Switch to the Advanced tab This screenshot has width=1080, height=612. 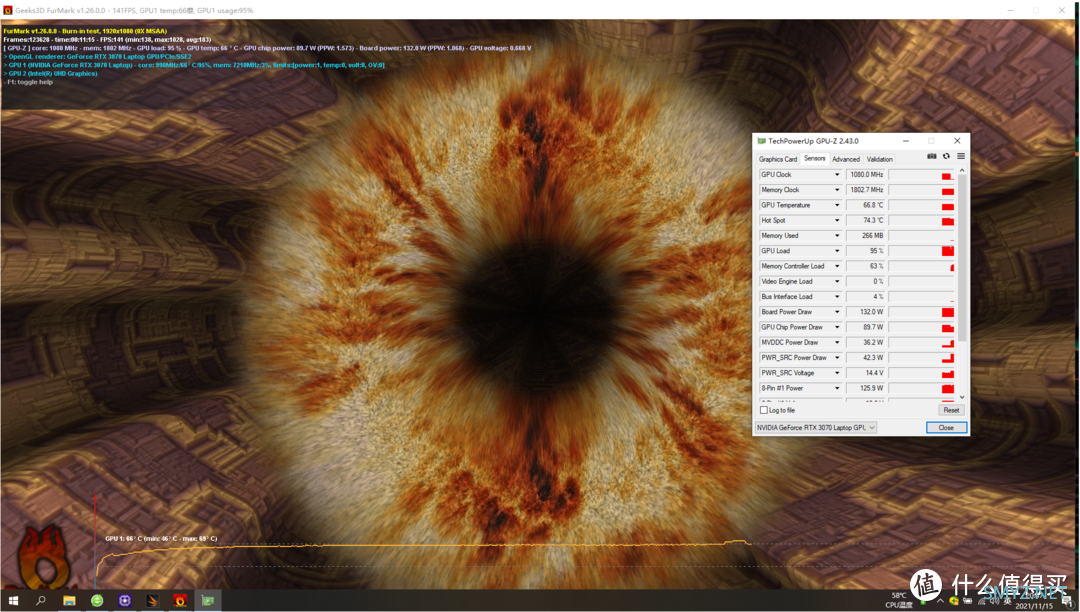(x=846, y=159)
